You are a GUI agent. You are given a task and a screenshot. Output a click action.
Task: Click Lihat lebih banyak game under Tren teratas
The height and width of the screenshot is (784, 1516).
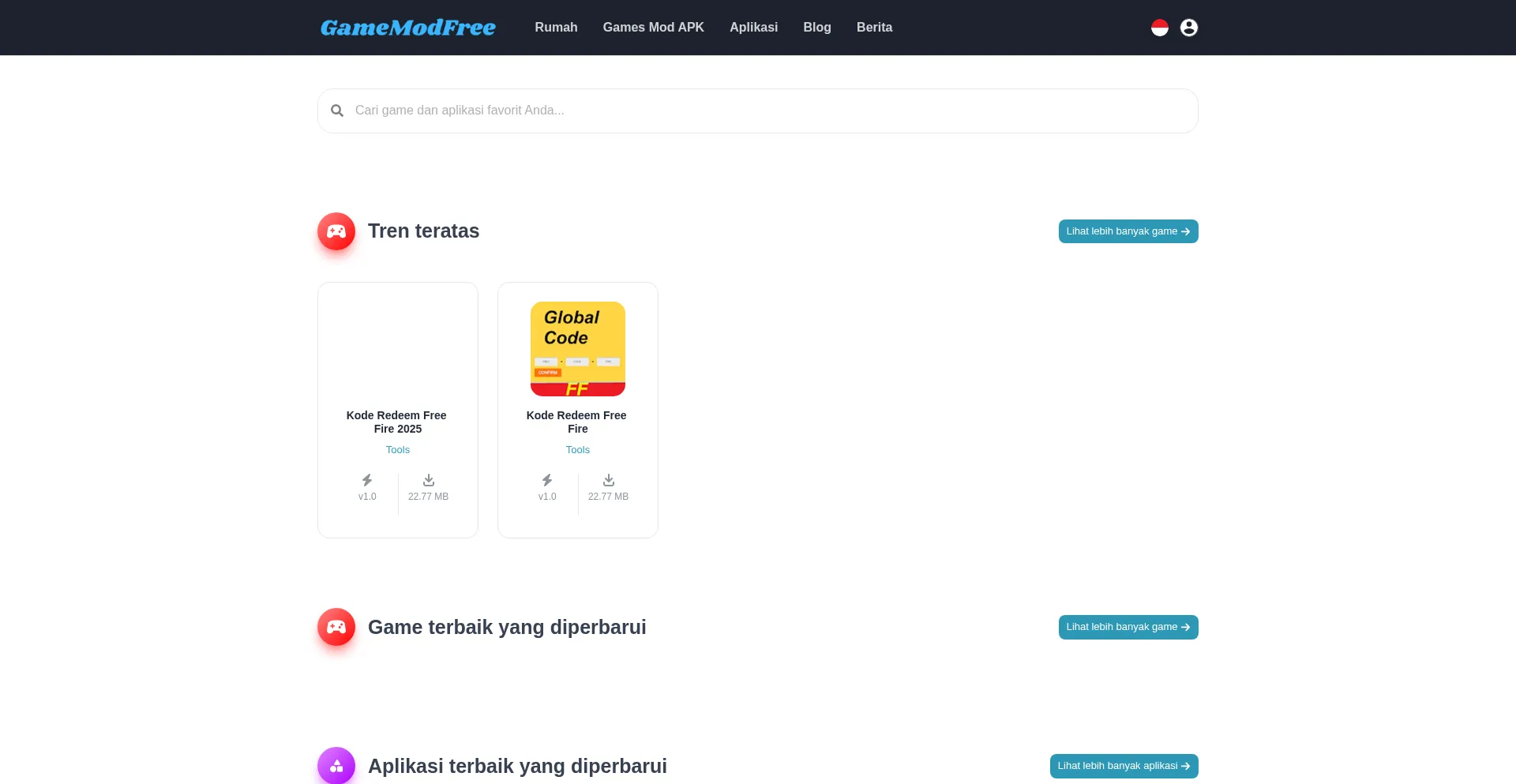coord(1128,231)
